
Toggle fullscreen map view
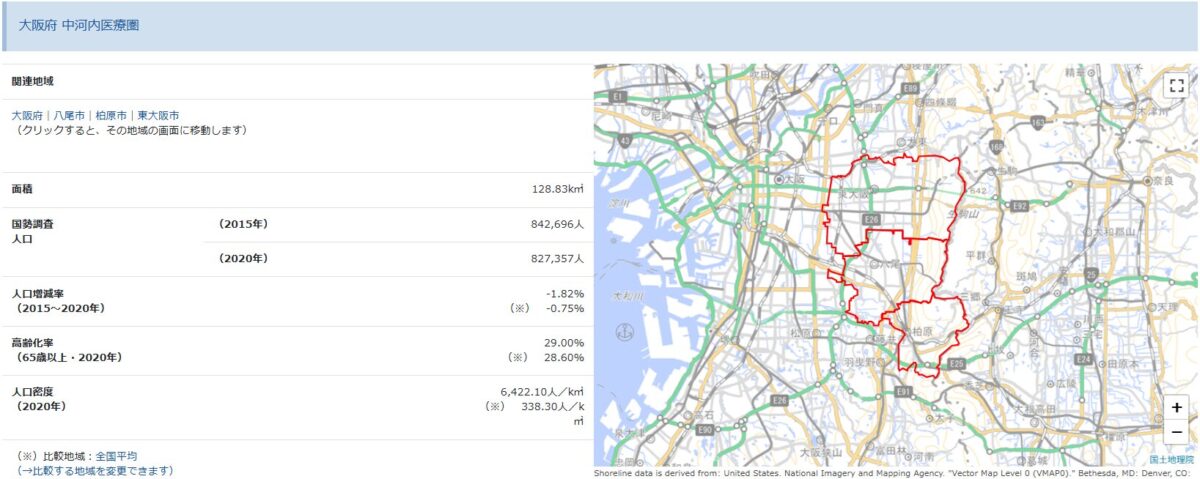[1176, 85]
